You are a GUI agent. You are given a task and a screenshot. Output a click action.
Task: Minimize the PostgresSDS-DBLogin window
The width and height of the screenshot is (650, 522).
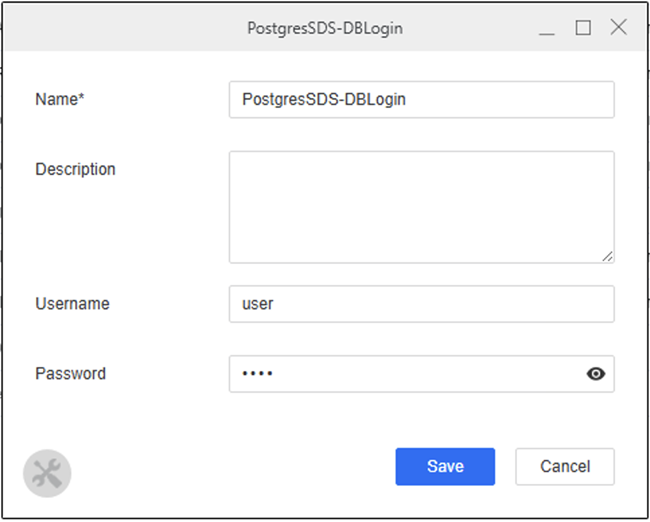coord(547,29)
